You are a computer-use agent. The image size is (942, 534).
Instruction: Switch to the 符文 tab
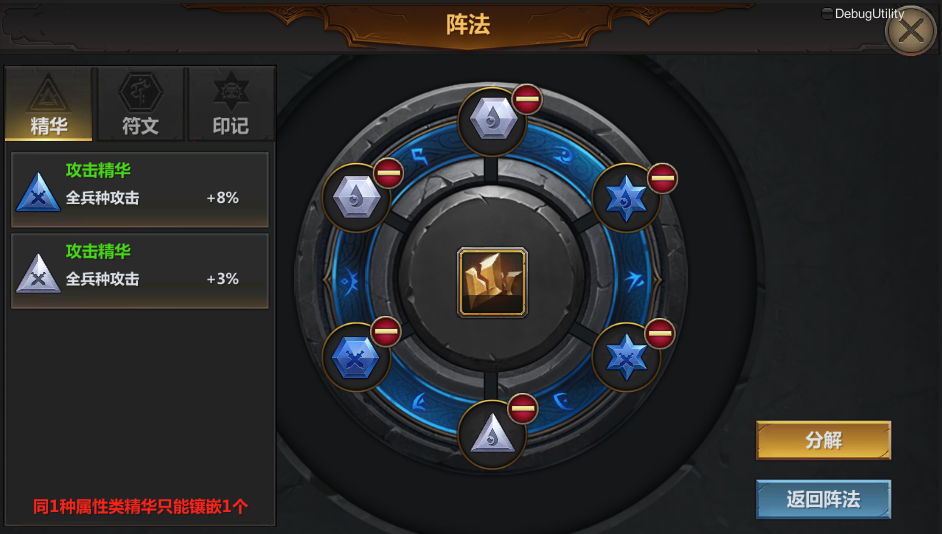pyautogui.click(x=140, y=104)
